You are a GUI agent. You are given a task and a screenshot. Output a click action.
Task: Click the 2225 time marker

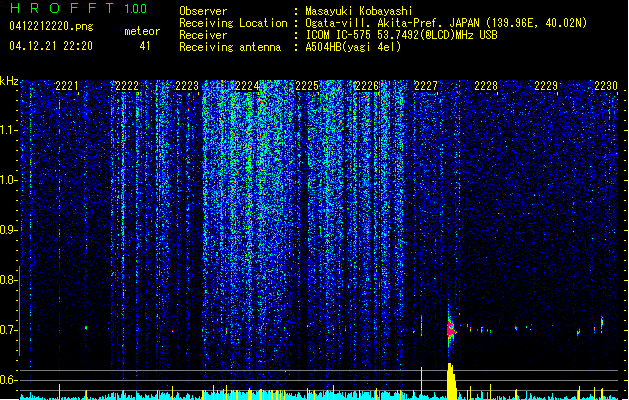307,86
